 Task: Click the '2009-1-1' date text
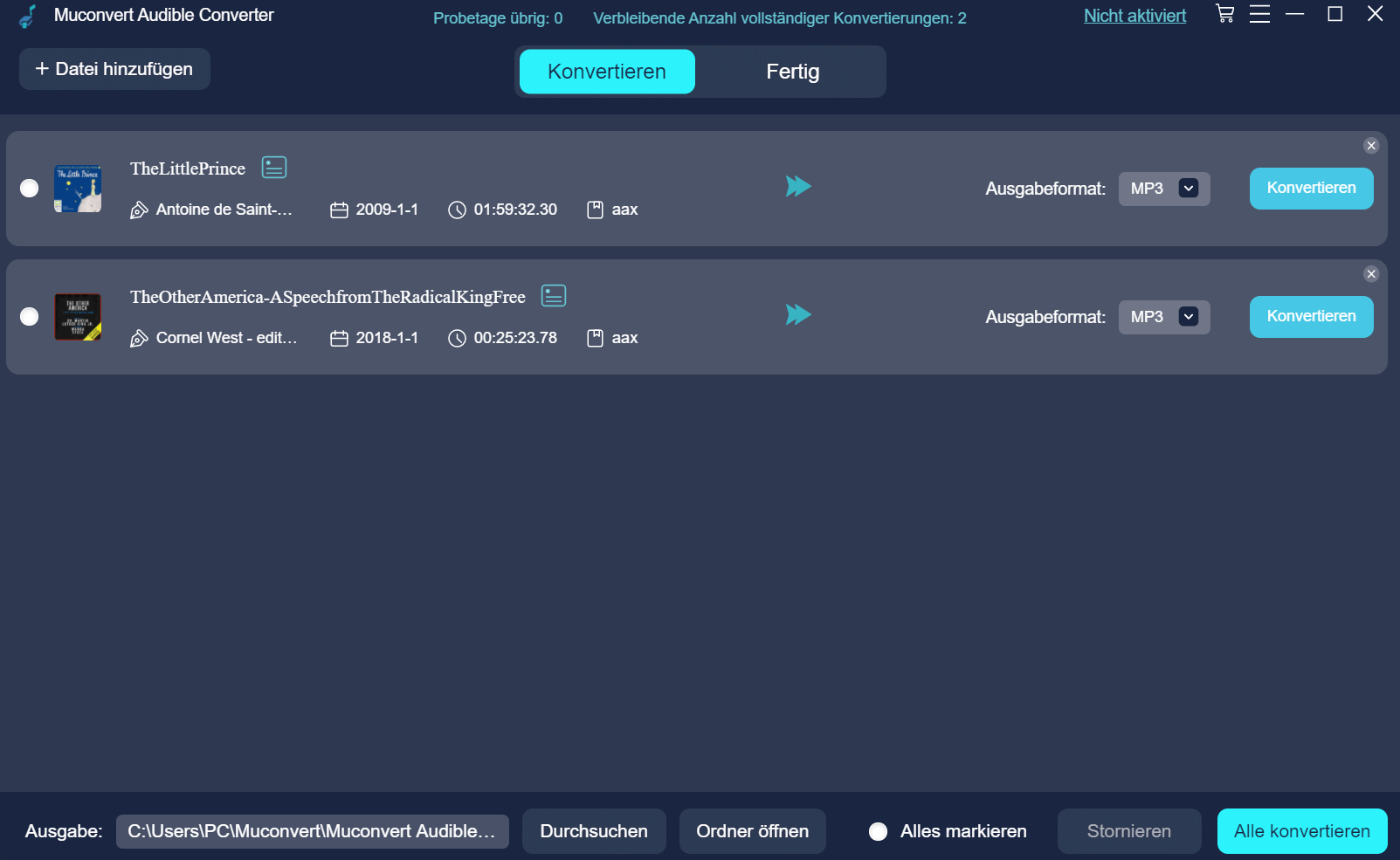387,210
